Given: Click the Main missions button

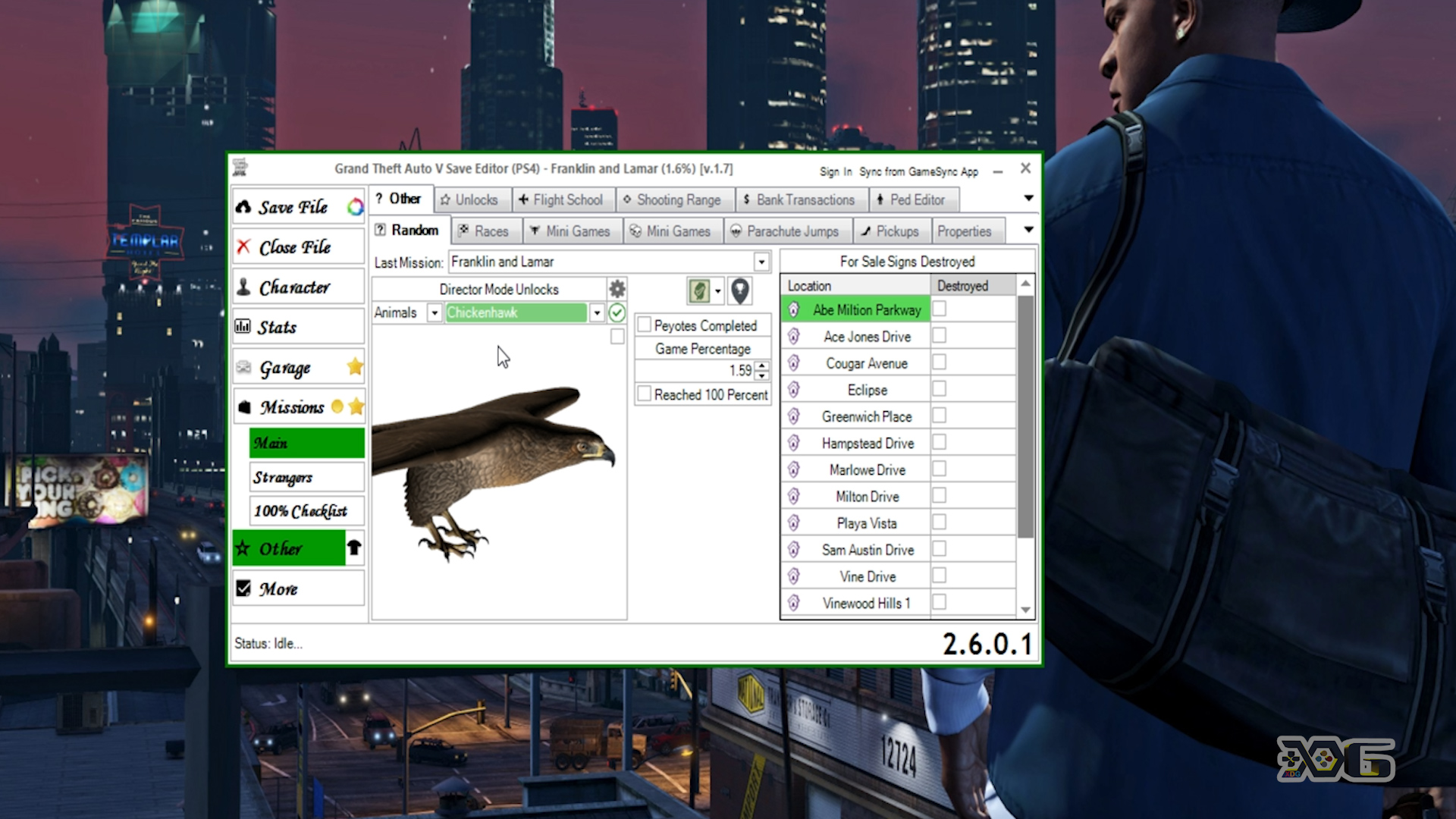Looking at the screenshot, I should (x=306, y=442).
